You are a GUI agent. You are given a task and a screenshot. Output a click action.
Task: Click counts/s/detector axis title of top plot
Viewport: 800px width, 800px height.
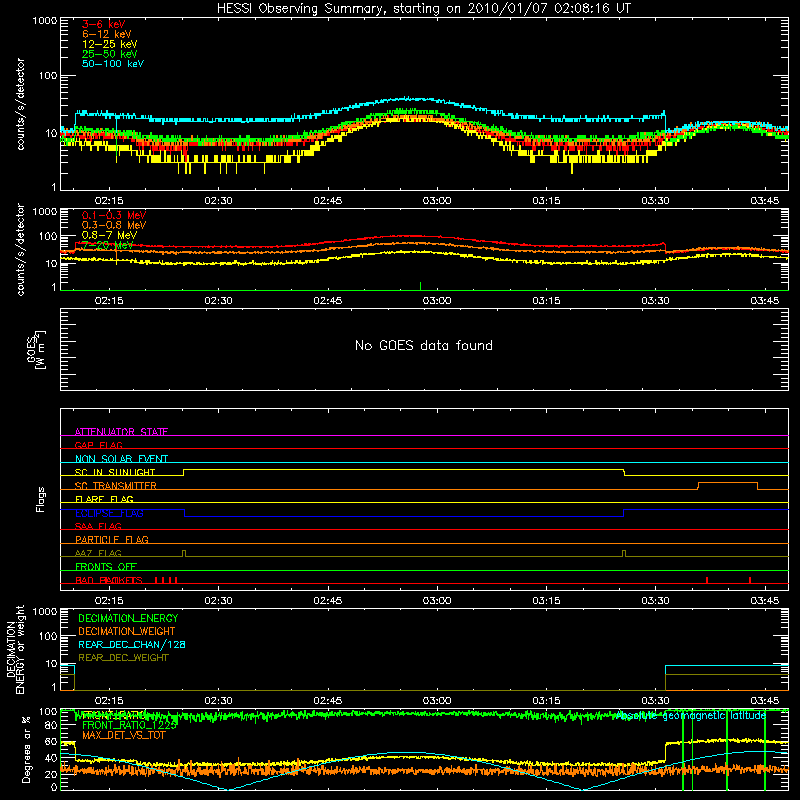[x=20, y=104]
